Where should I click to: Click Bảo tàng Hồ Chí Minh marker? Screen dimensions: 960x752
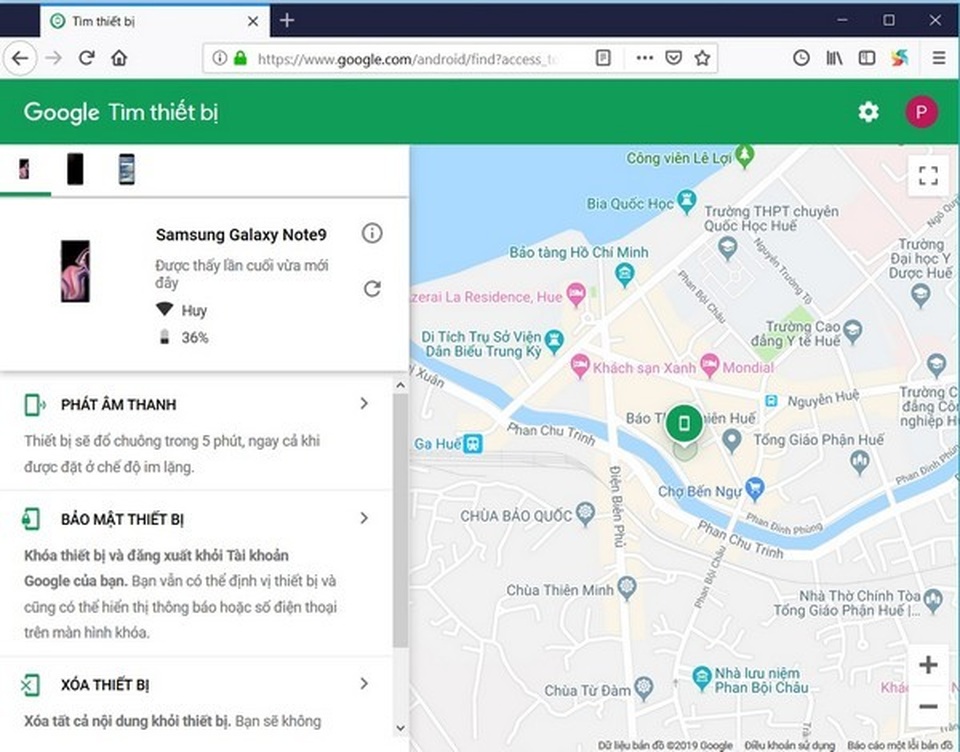(624, 273)
